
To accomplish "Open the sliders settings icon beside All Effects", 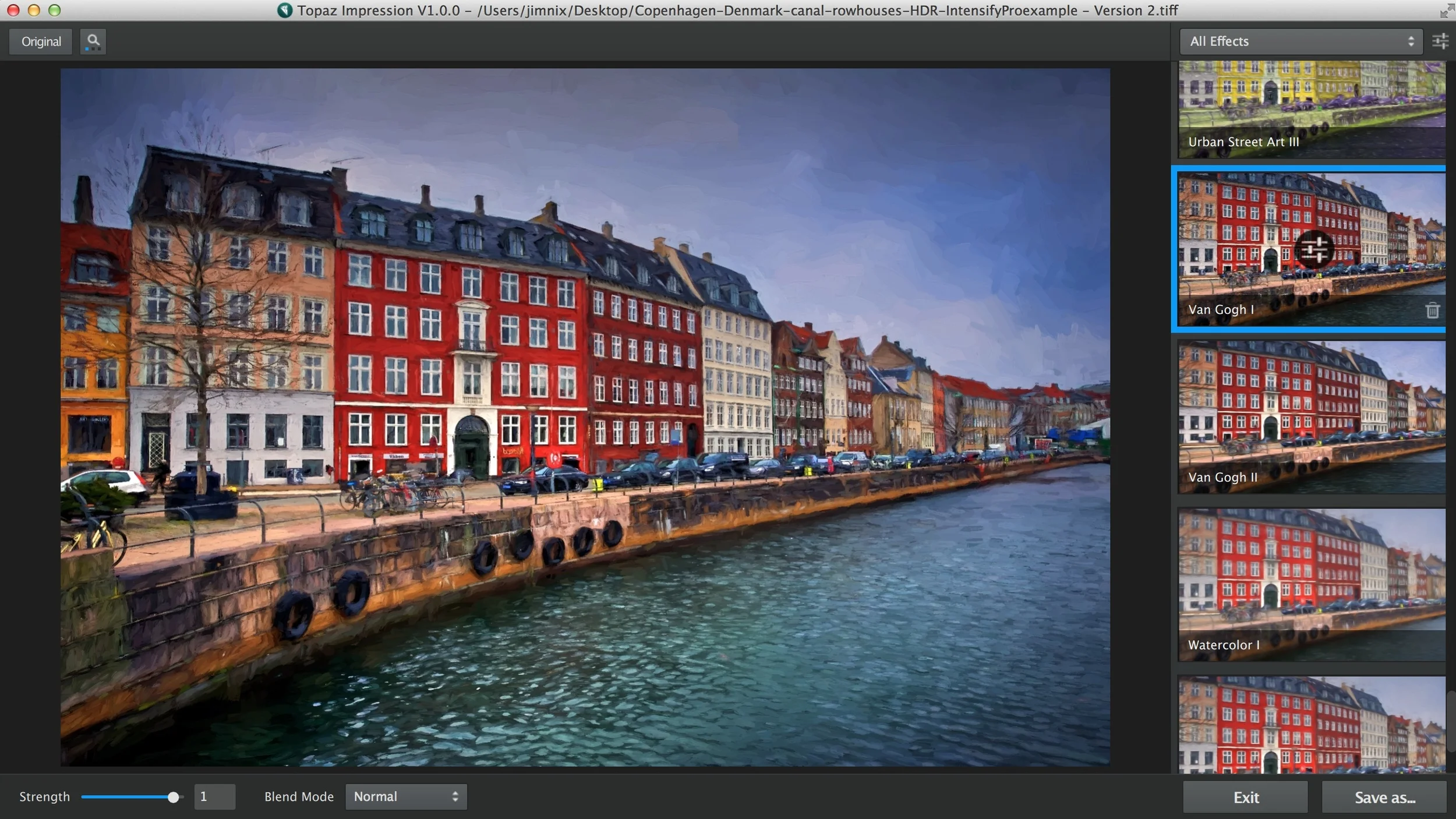I will (x=1440, y=41).
